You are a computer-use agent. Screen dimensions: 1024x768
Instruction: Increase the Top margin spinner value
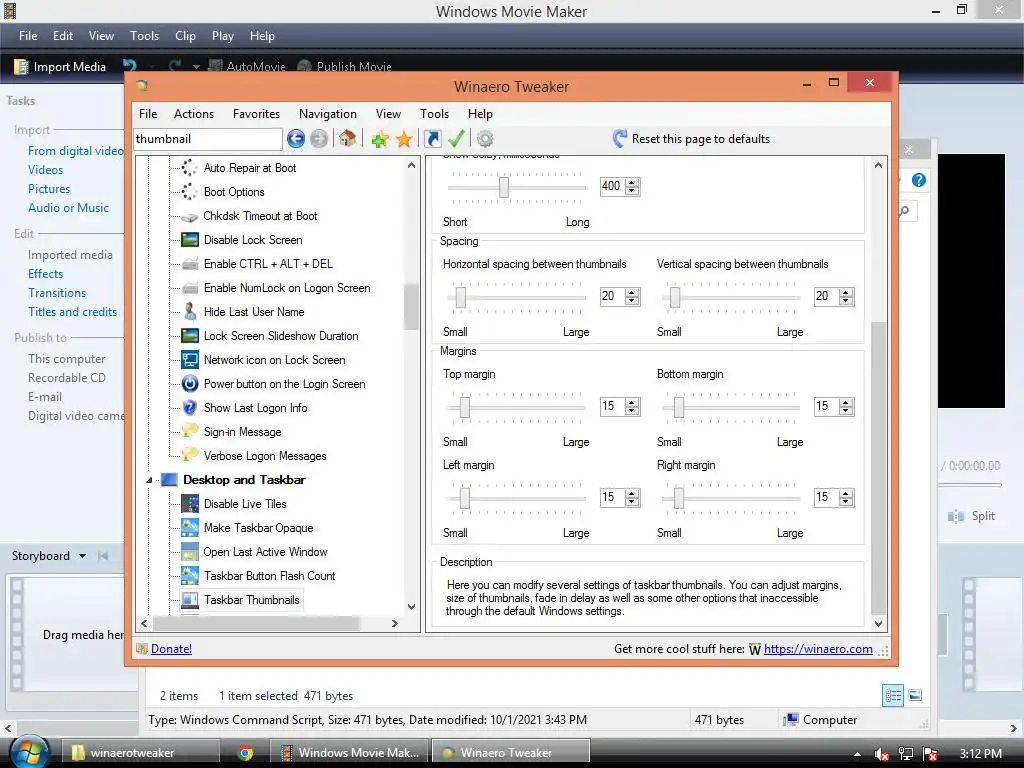point(632,402)
